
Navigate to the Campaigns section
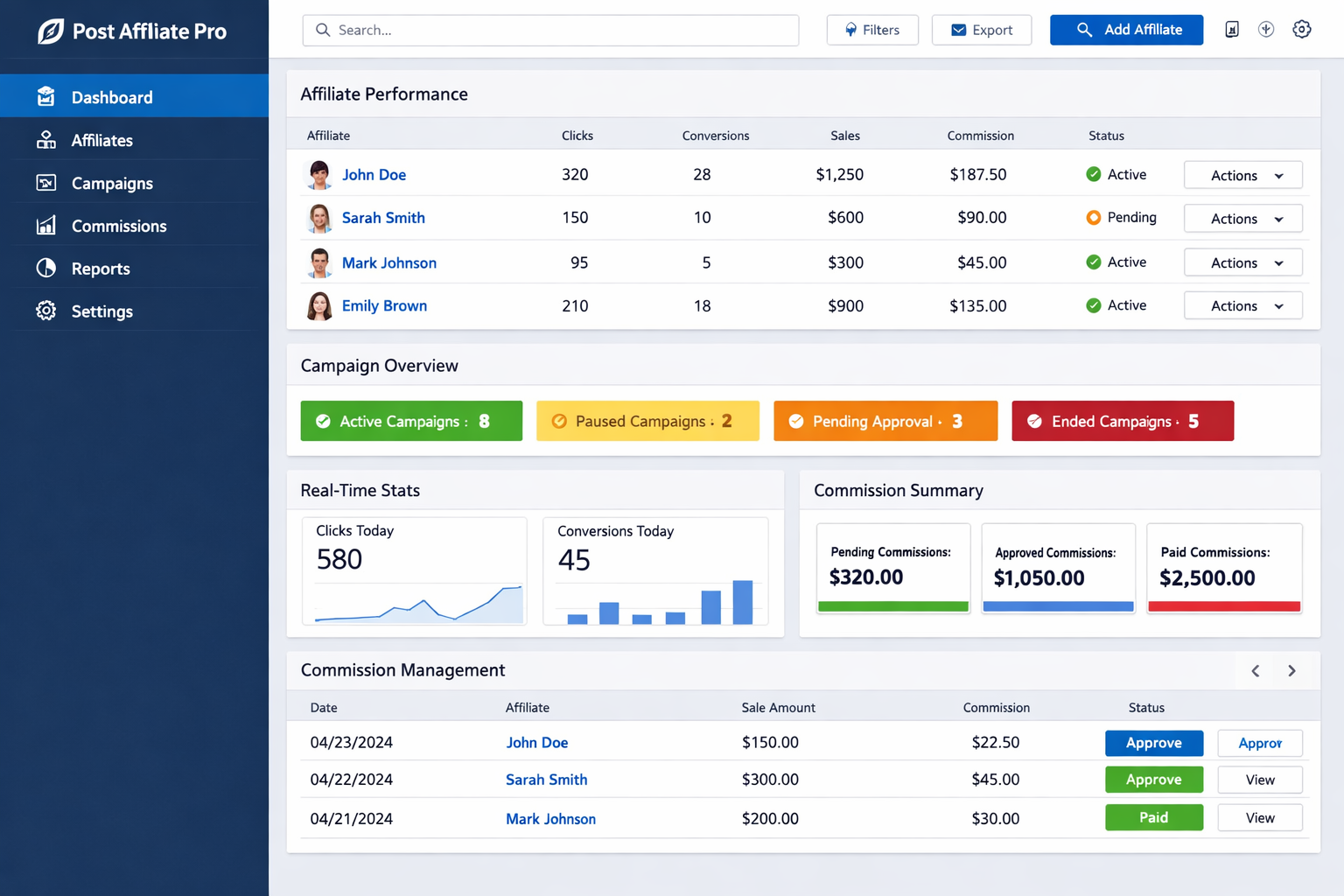pos(113,183)
